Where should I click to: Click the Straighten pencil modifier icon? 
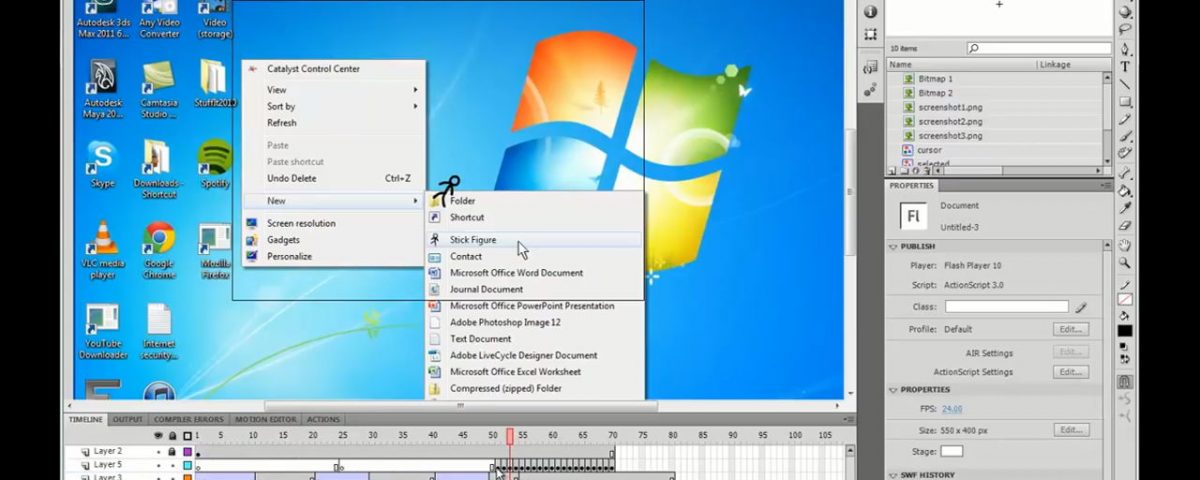tap(1125, 416)
